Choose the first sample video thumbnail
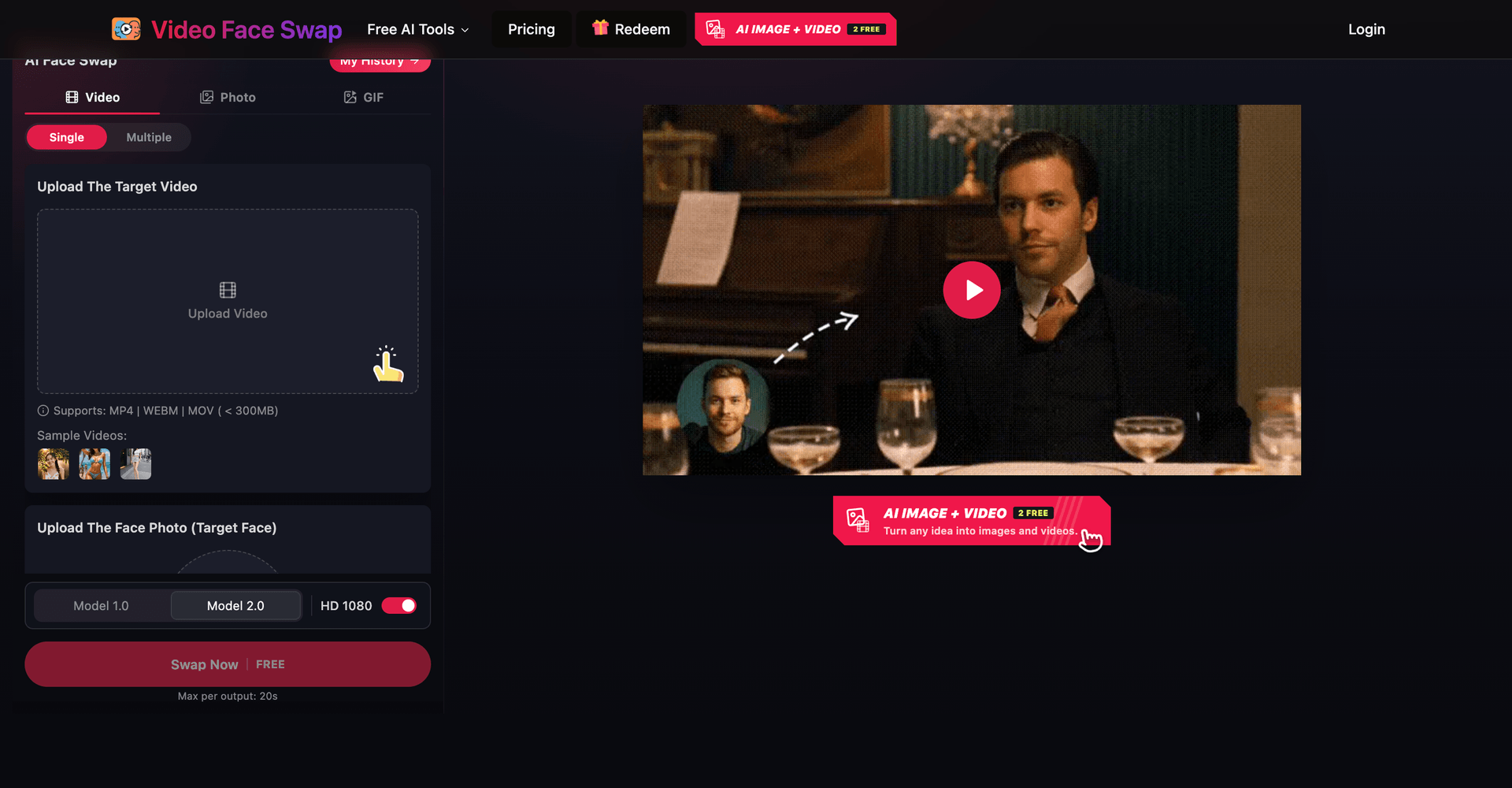The width and height of the screenshot is (1512, 788). coord(54,464)
